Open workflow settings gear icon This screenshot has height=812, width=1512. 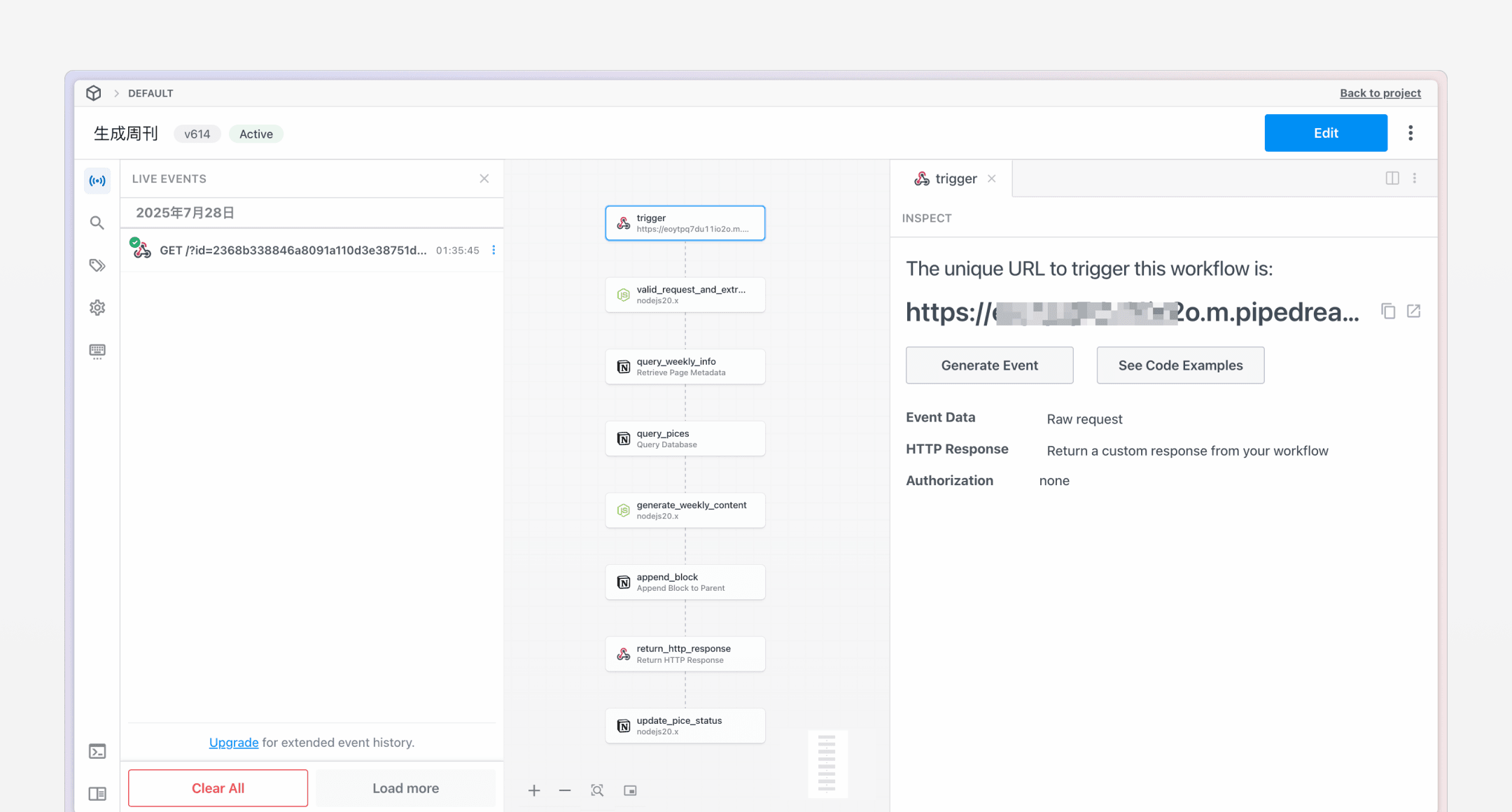[97, 308]
